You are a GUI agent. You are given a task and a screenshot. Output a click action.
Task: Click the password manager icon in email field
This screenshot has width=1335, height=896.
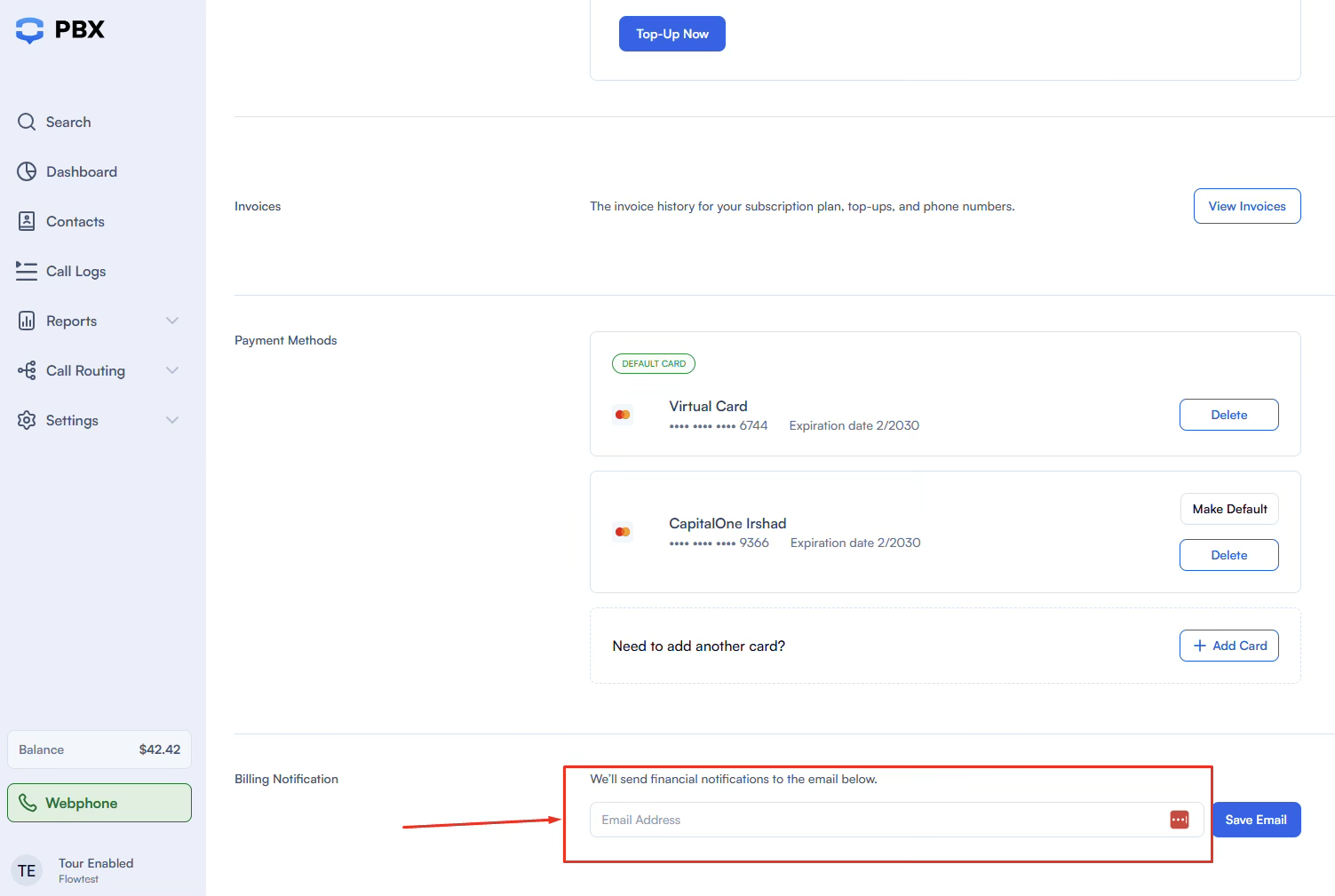click(1179, 820)
